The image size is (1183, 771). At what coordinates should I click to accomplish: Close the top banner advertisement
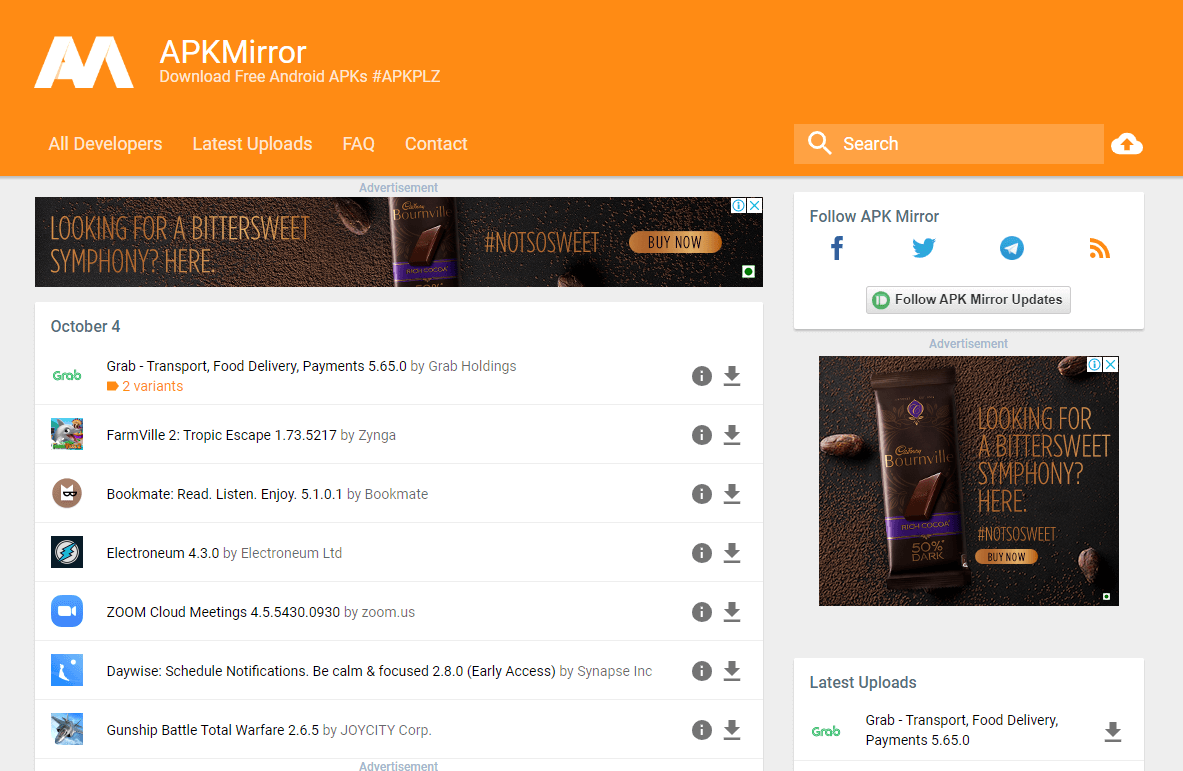pyautogui.click(x=754, y=205)
